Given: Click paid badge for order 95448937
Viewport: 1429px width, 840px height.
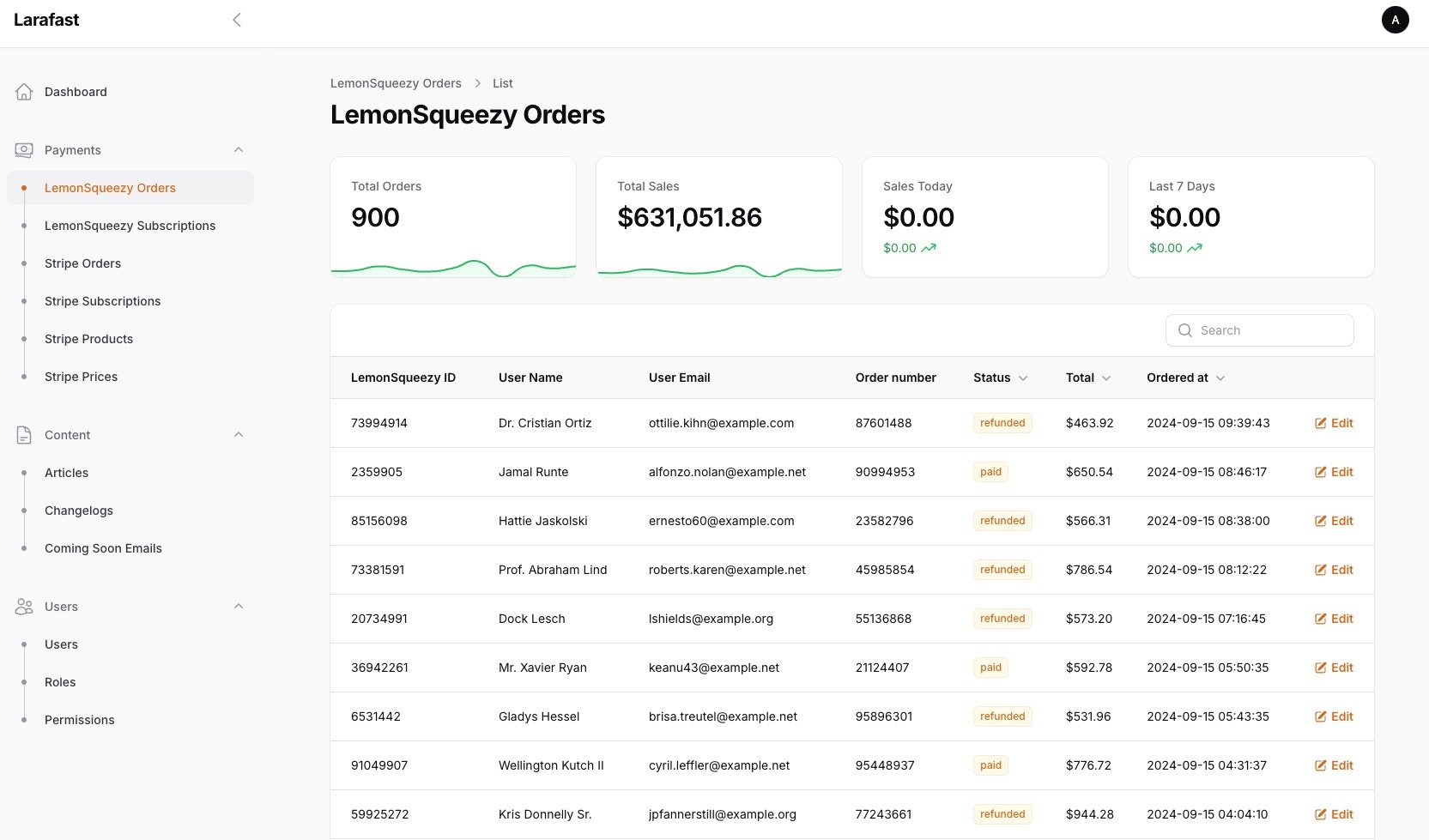Looking at the screenshot, I should [990, 765].
